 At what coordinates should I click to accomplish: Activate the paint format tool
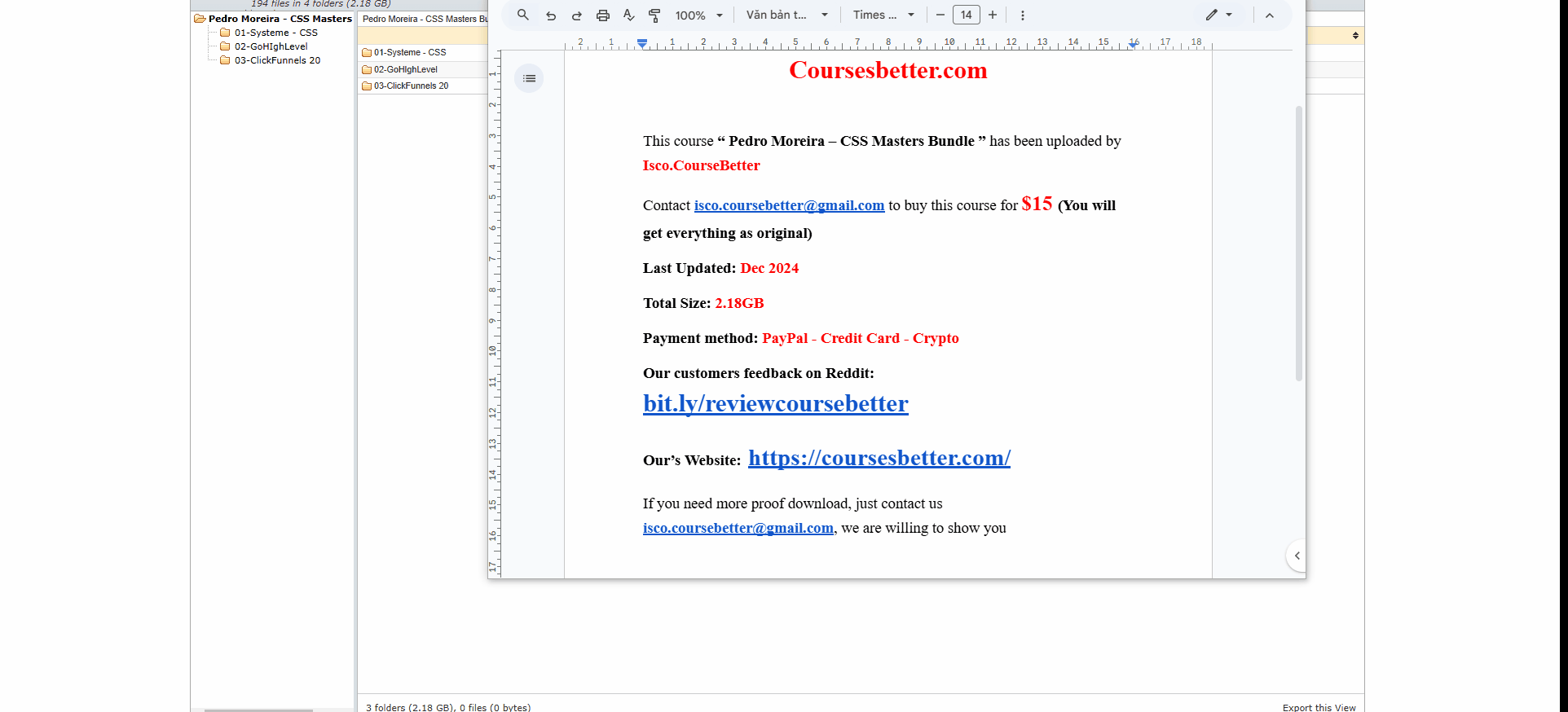pos(654,15)
